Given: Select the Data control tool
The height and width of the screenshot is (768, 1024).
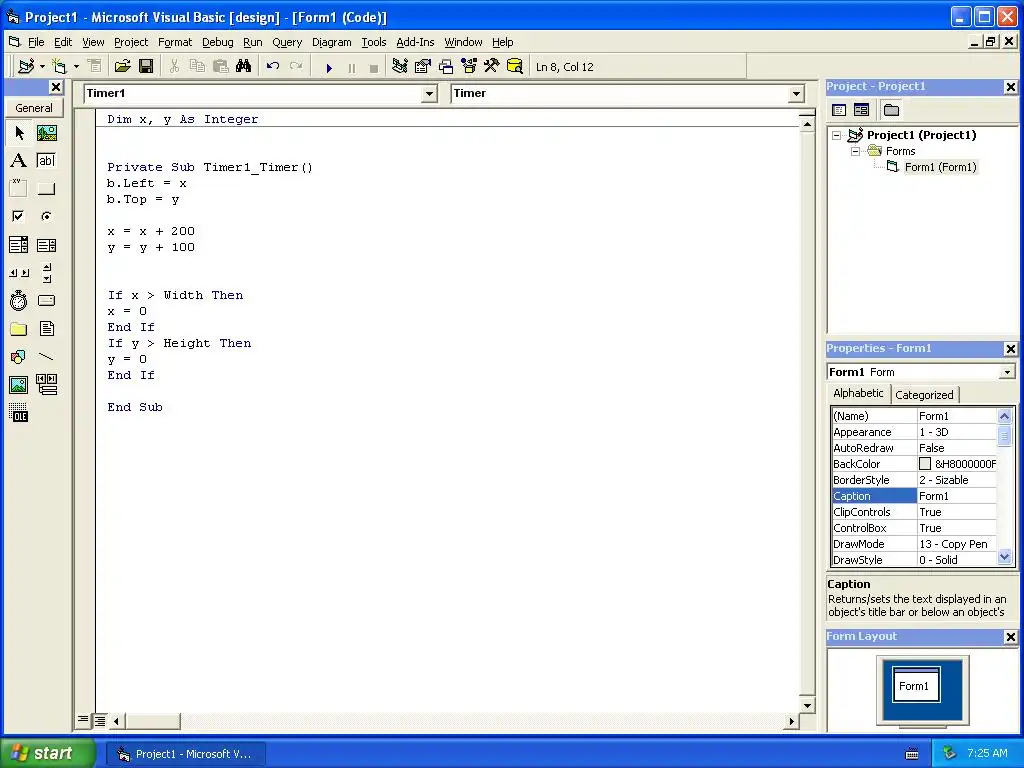Looking at the screenshot, I should tap(46, 385).
